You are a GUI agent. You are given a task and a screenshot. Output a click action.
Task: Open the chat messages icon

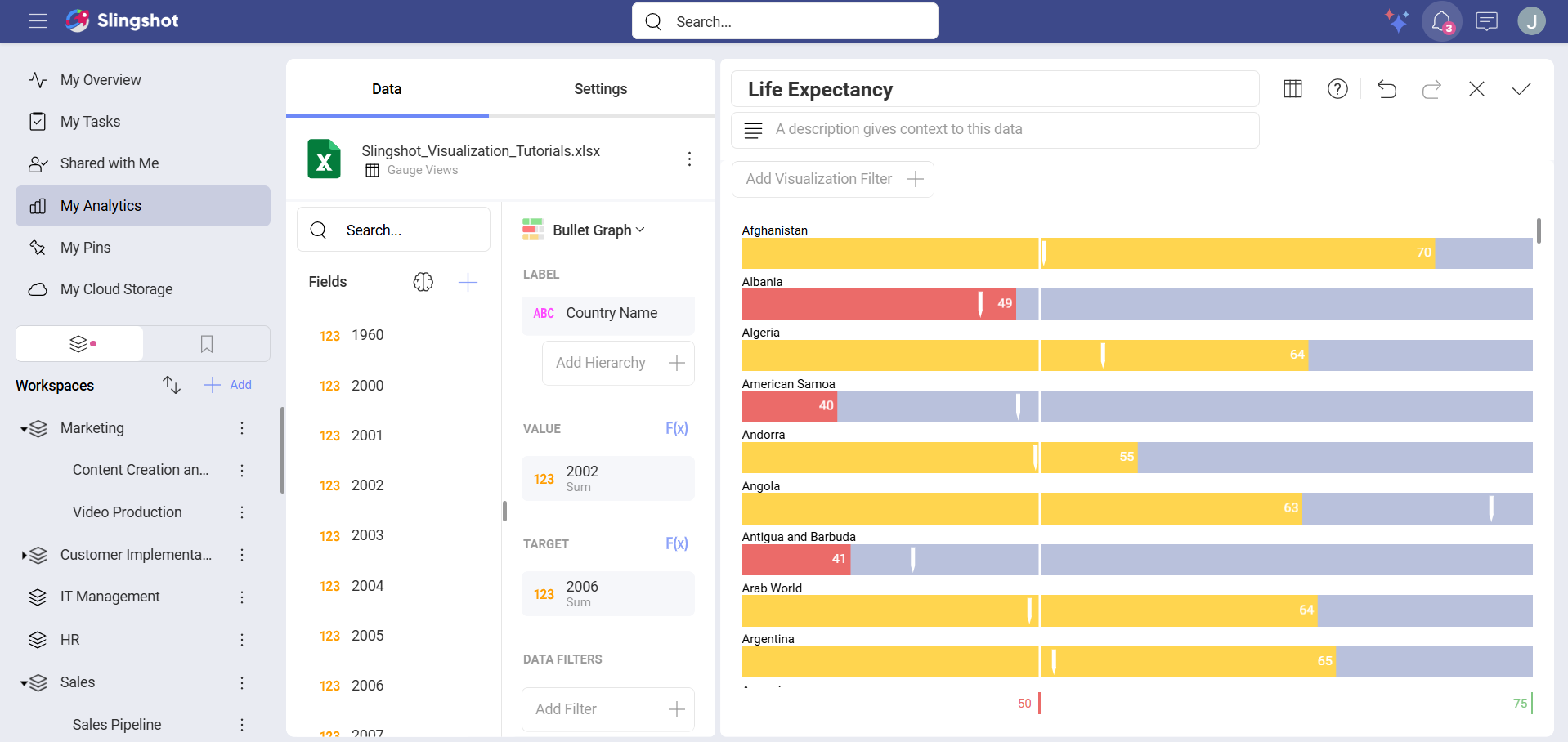pyautogui.click(x=1486, y=21)
